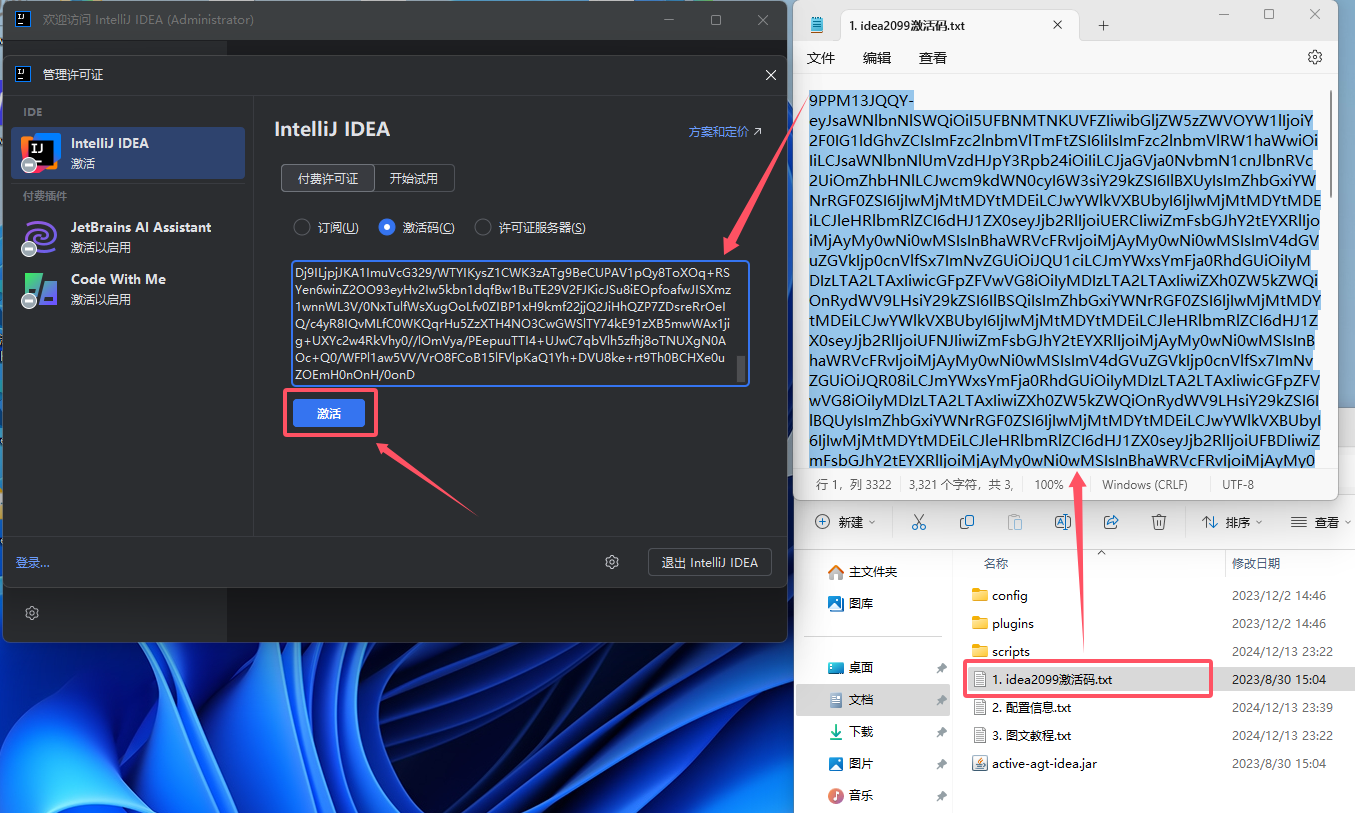Click the Copy icon in Explorer toolbar
This screenshot has height=813, width=1355.
click(x=967, y=522)
